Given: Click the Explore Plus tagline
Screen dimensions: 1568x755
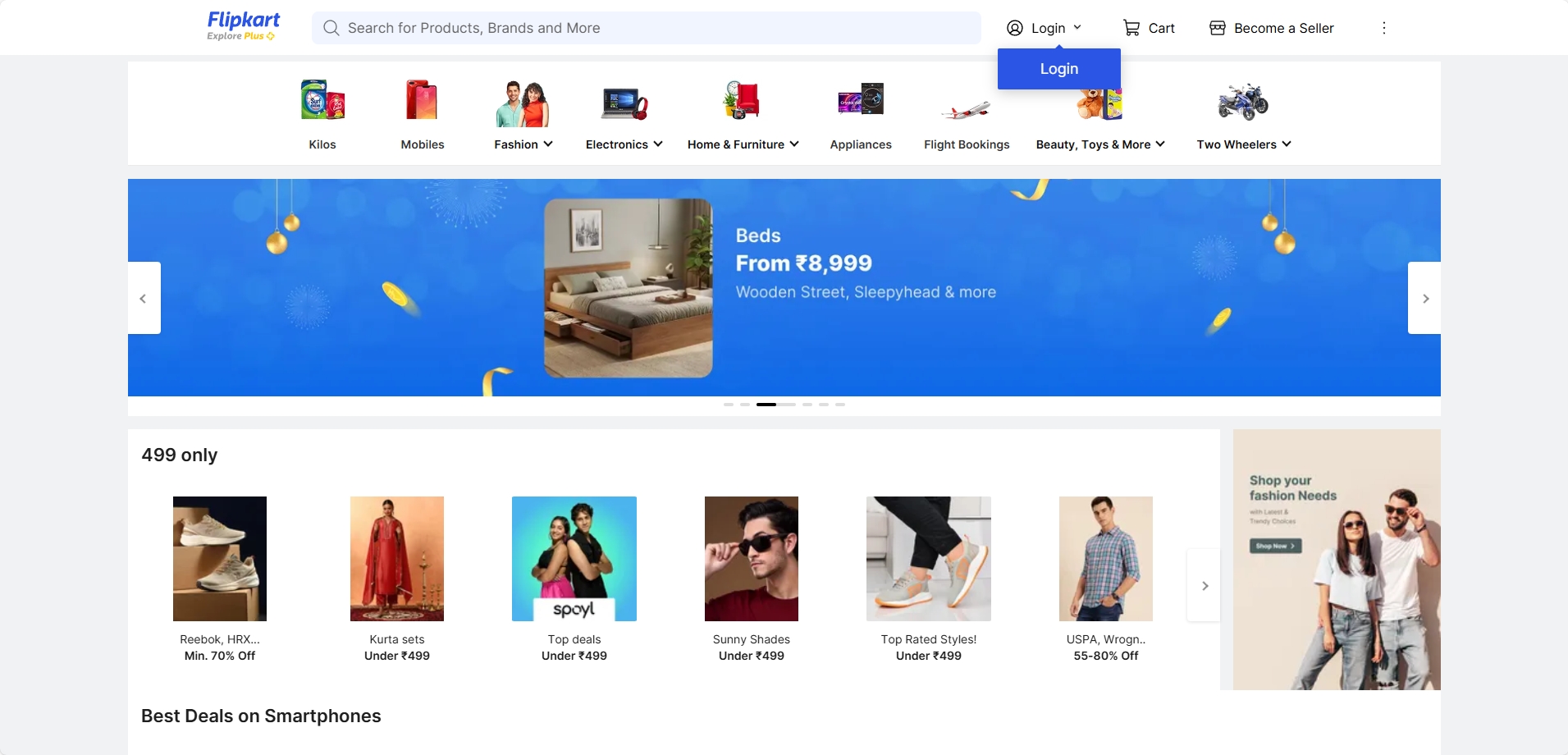Looking at the screenshot, I should [240, 36].
